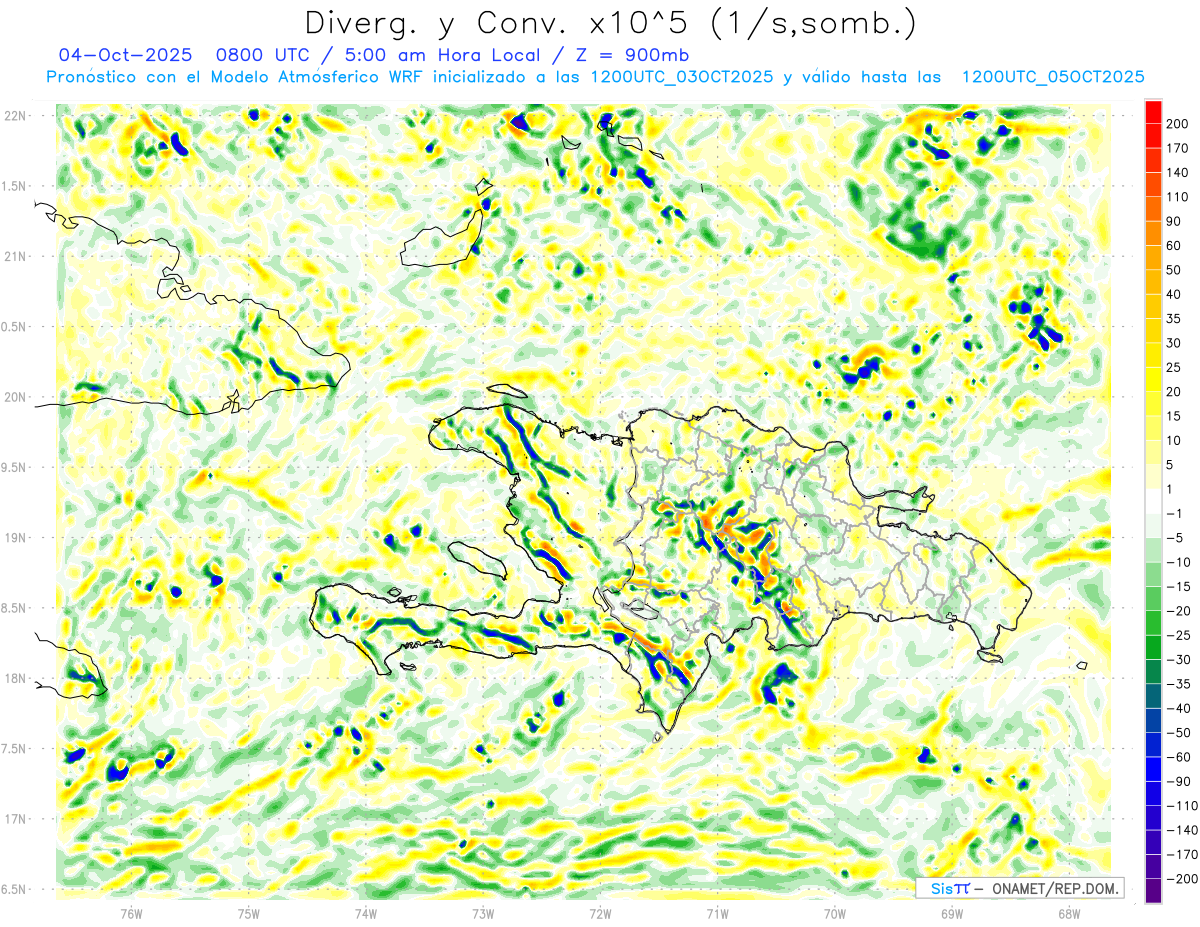Click the "0800 UTC" time text
Image resolution: width=1200 pixels, height=927 pixels.
click(262, 55)
